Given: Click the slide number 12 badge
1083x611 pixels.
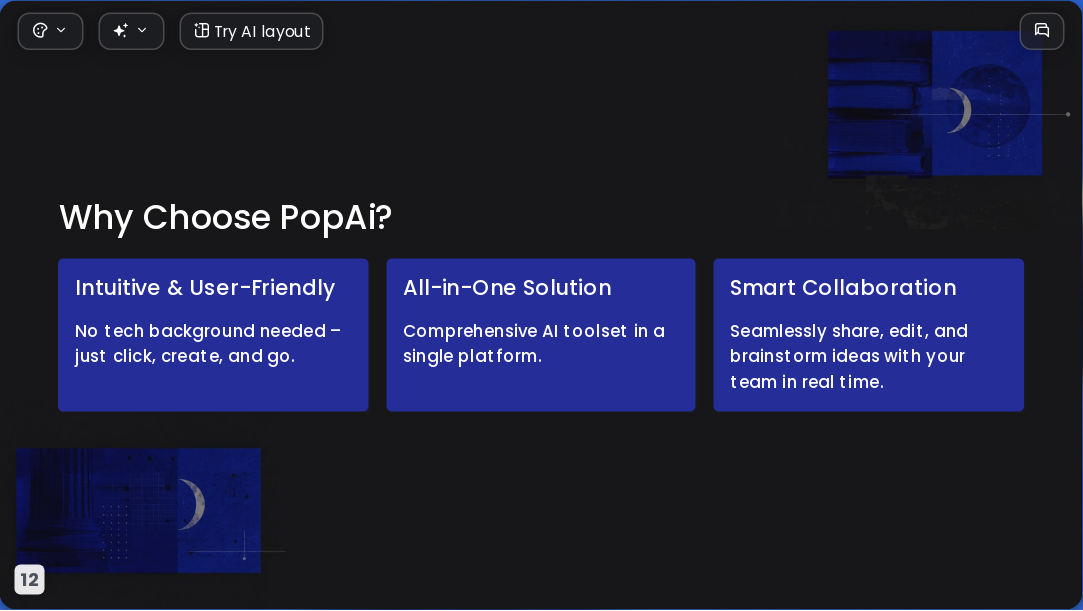Looking at the screenshot, I should tap(29, 579).
